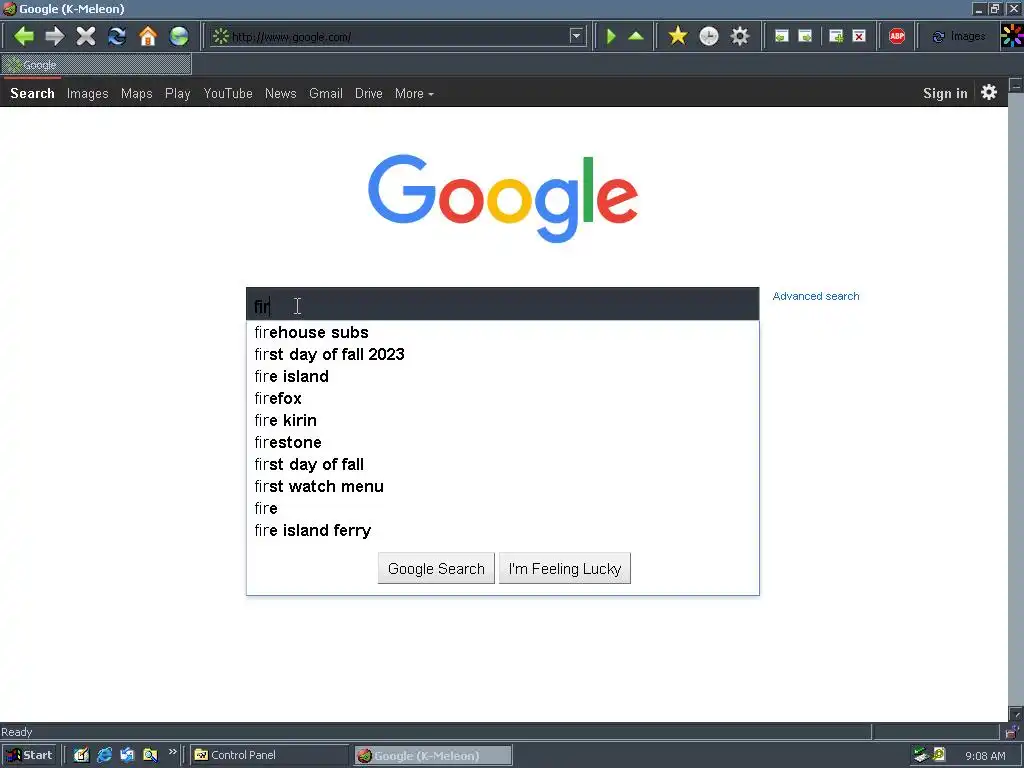This screenshot has width=1024, height=768.
Task: Expand the More menu in Google bar
Action: point(414,93)
